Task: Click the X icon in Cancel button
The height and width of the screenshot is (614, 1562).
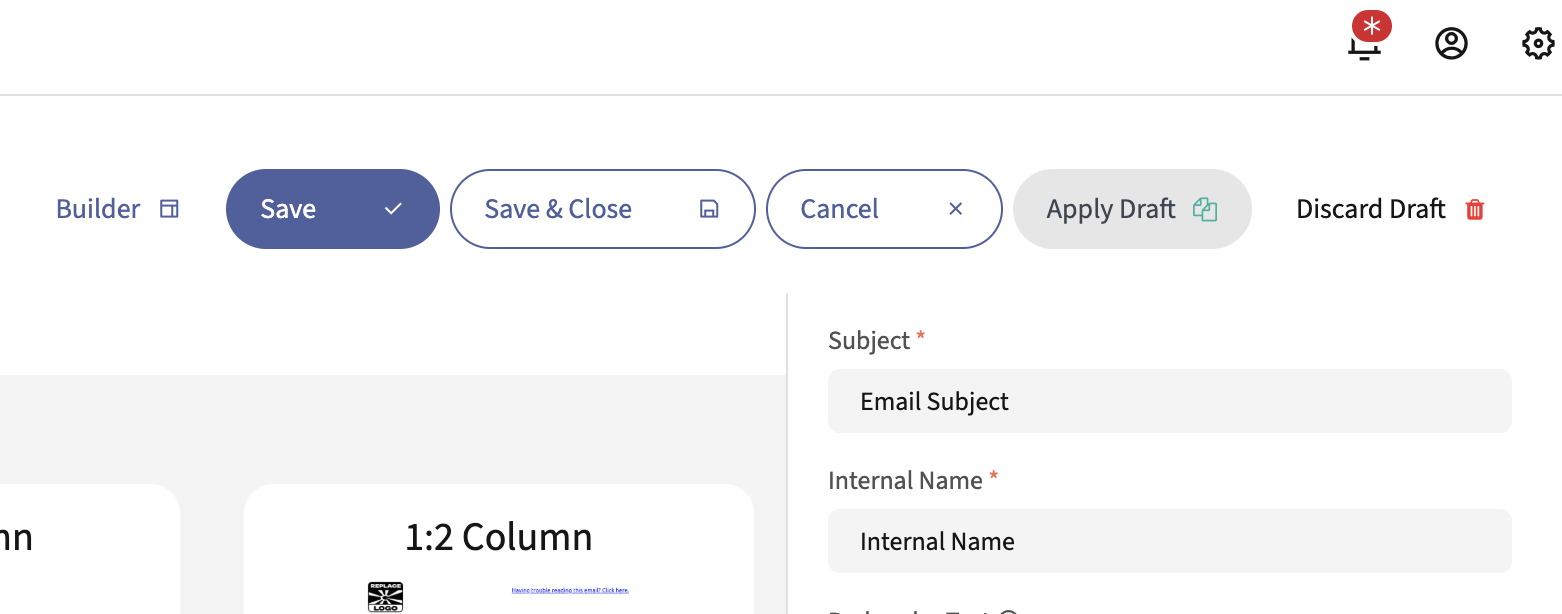Action: (955, 209)
